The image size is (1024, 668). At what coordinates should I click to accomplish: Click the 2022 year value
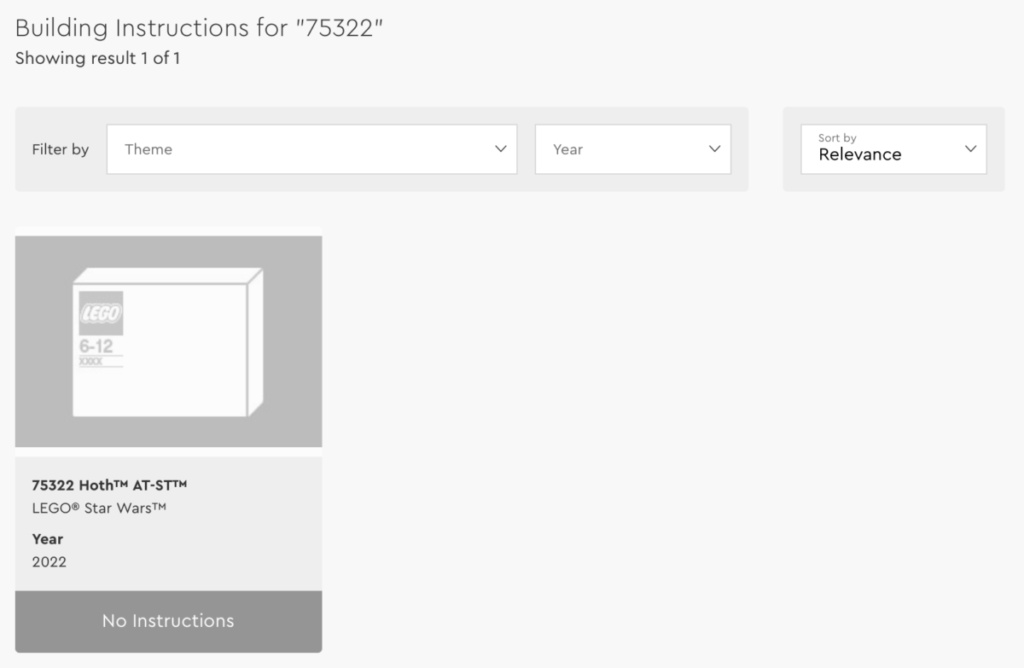(x=49, y=562)
